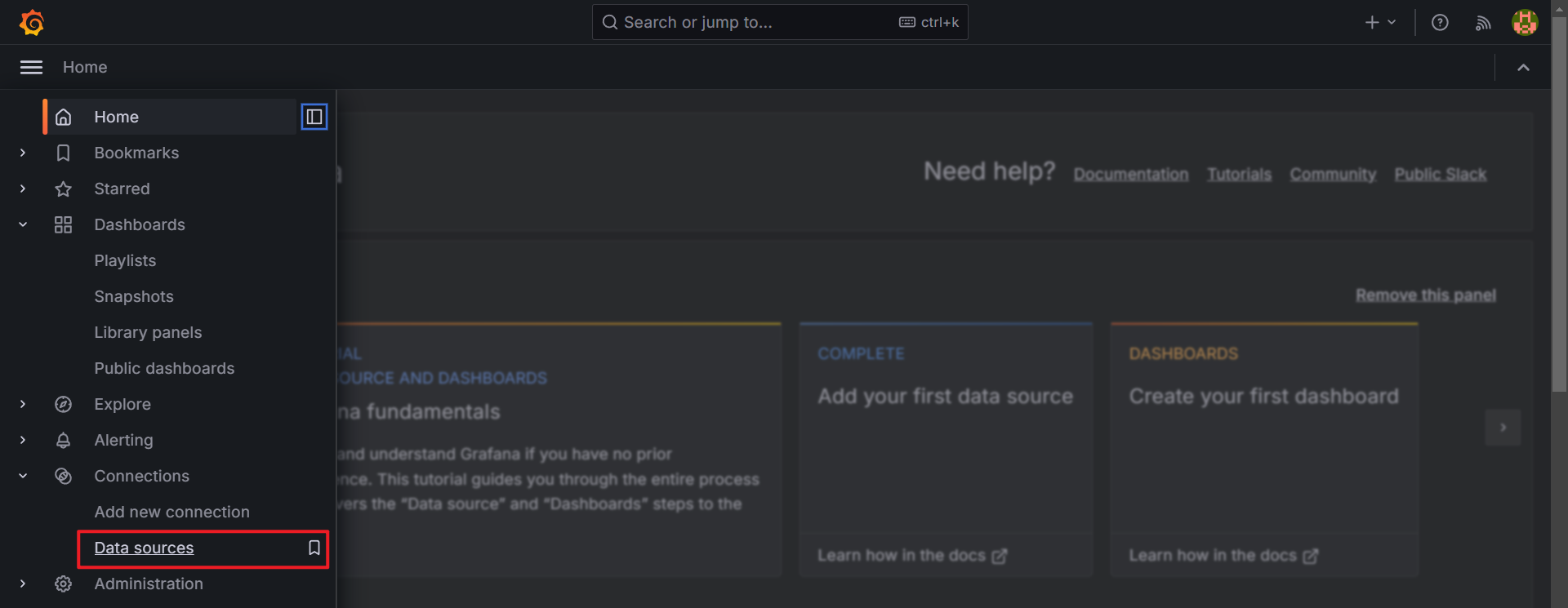
Task: Open Bookmarks in the navigation menu
Action: click(136, 153)
